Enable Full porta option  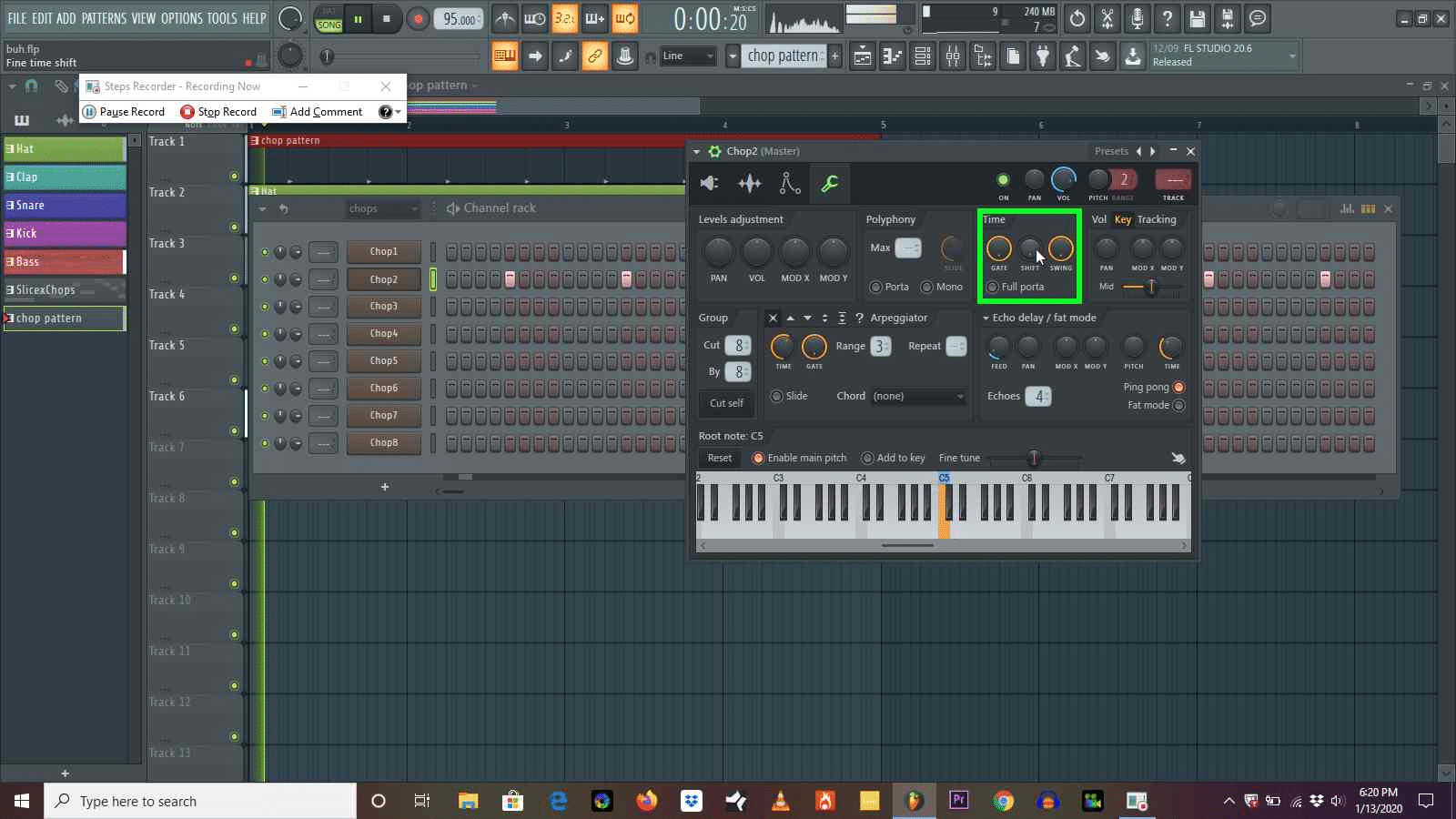[1016, 287]
